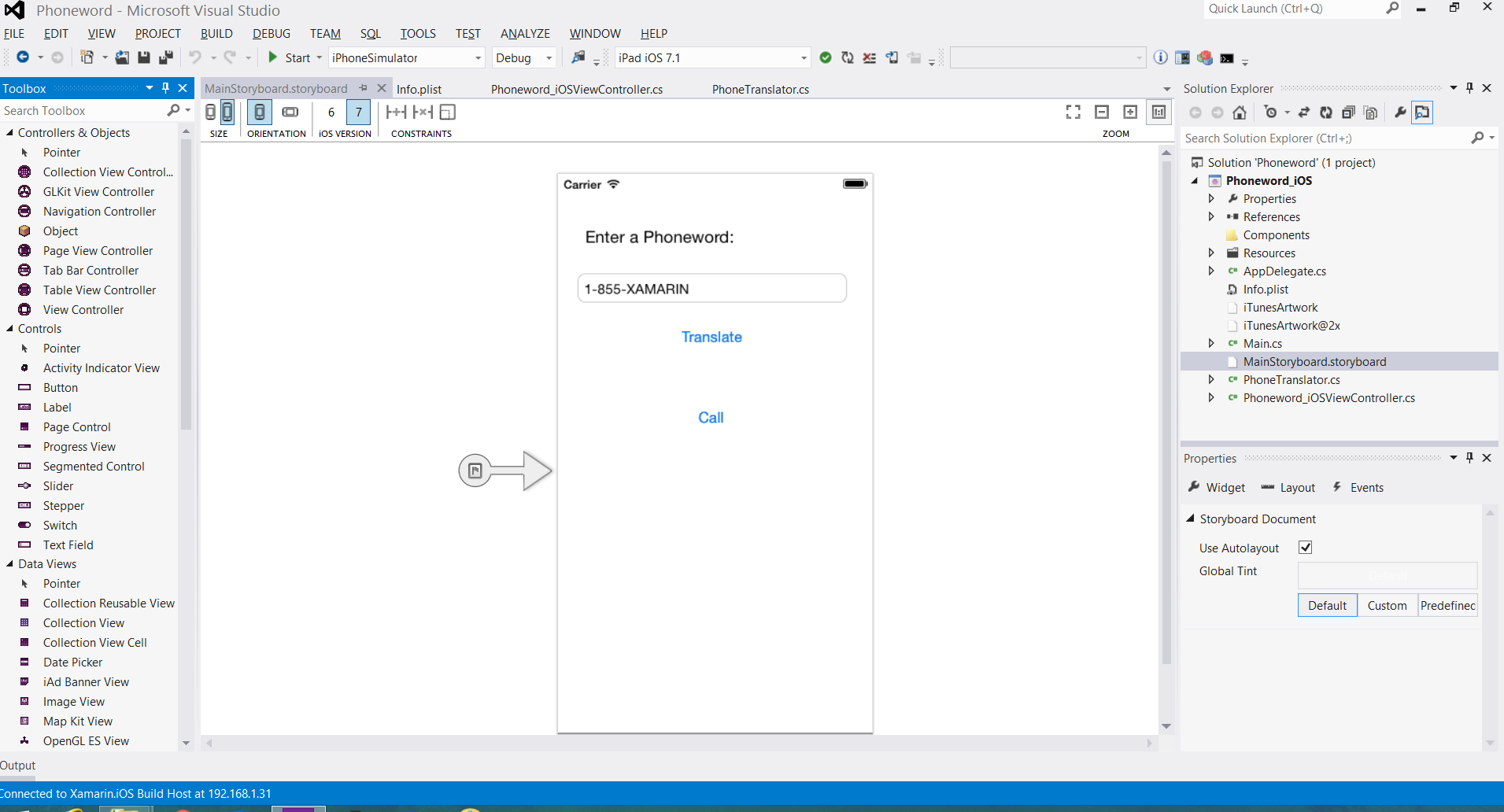This screenshot has width=1504, height=812.
Task: Switch to the Info.plist tab
Action: point(419,89)
